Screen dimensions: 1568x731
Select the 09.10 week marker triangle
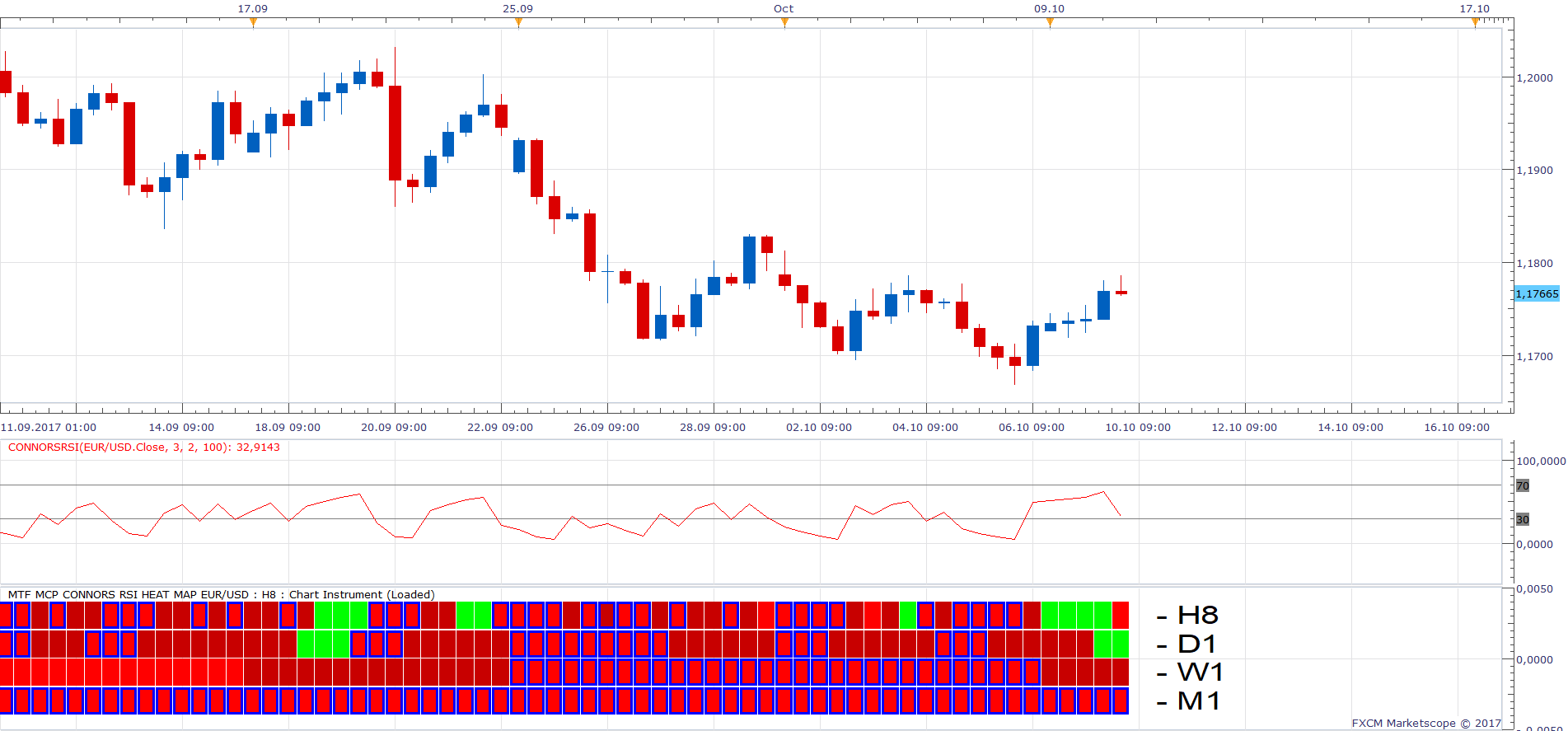click(1050, 22)
